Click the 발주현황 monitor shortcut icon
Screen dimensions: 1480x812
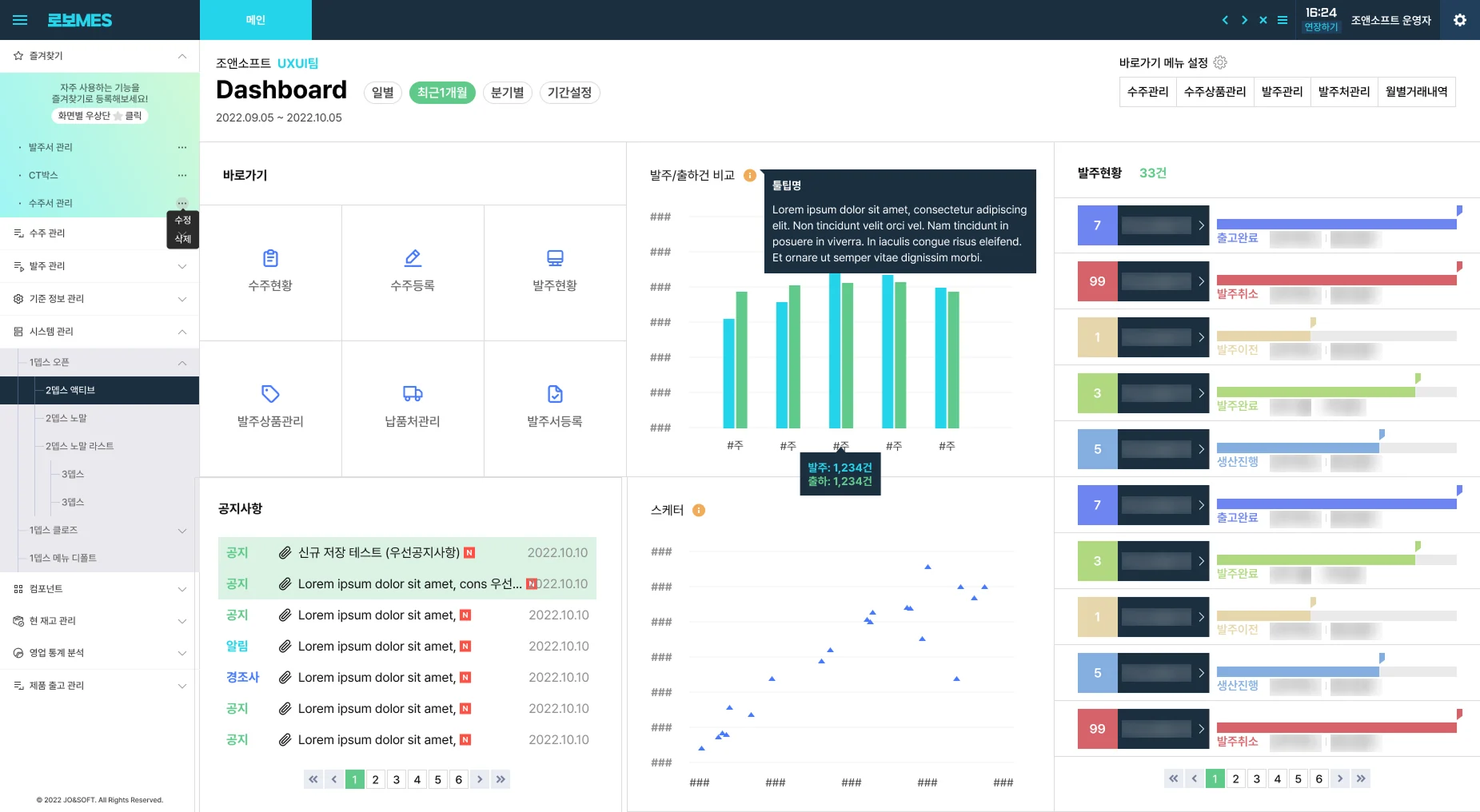[x=555, y=258]
